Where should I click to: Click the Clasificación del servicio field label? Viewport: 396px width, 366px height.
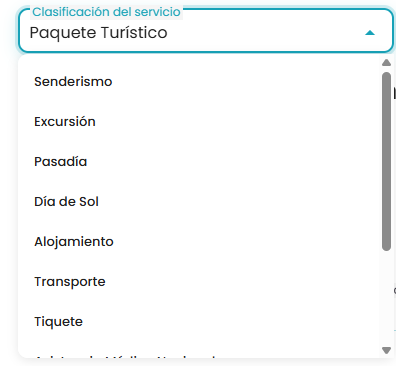click(x=106, y=12)
